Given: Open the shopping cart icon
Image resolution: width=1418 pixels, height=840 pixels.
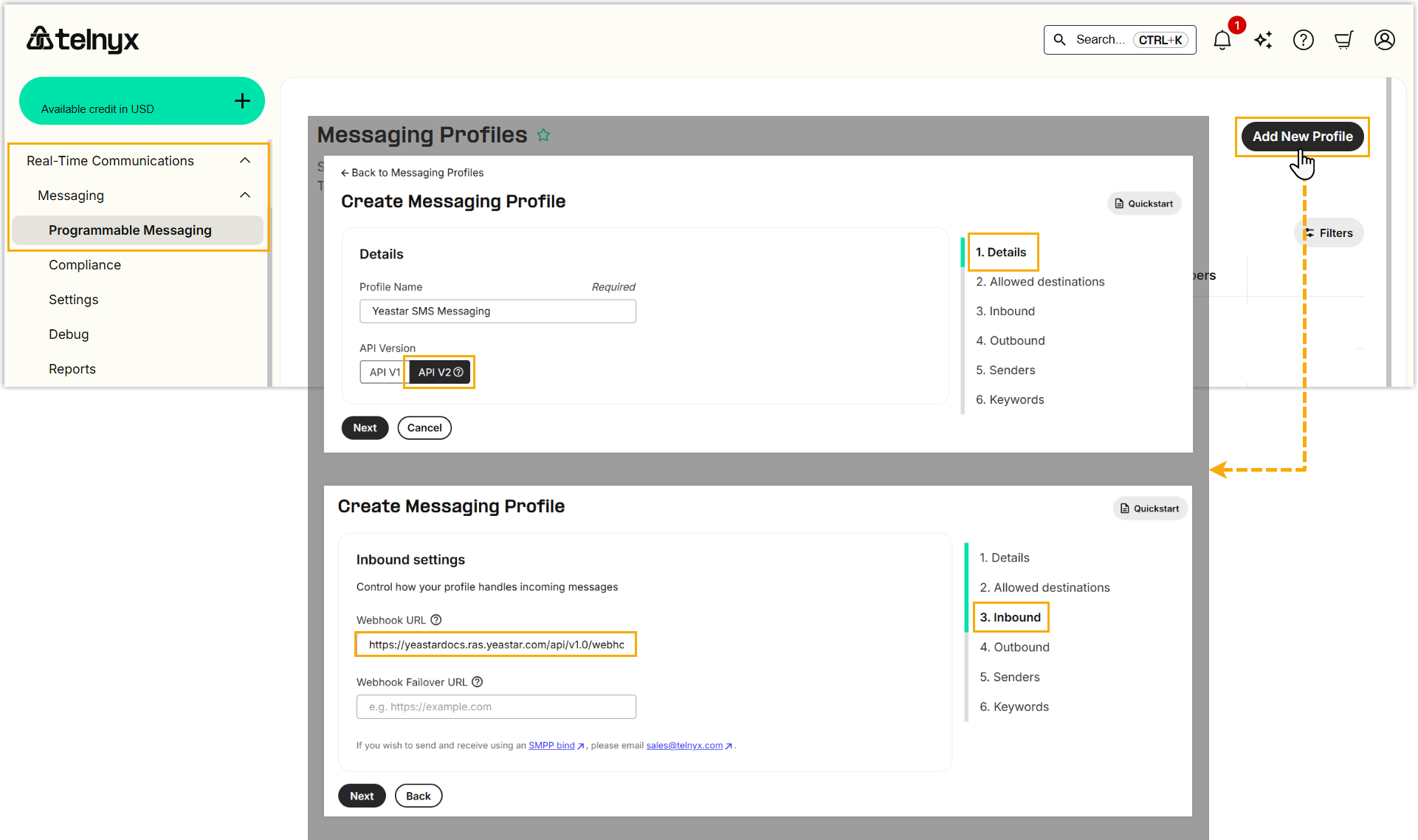Looking at the screenshot, I should click(1343, 40).
